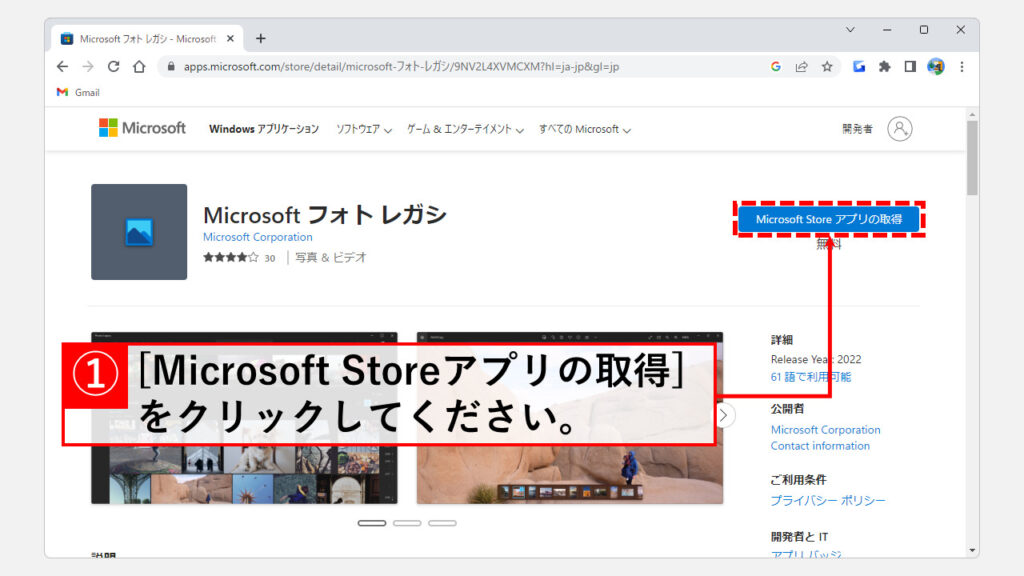
Task: Click the next screenshot carousel arrow
Action: (x=725, y=415)
